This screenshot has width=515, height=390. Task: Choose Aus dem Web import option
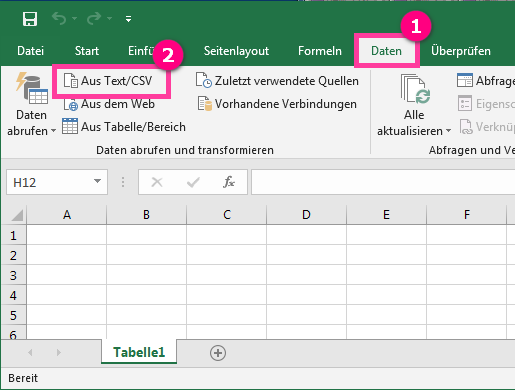[118, 104]
